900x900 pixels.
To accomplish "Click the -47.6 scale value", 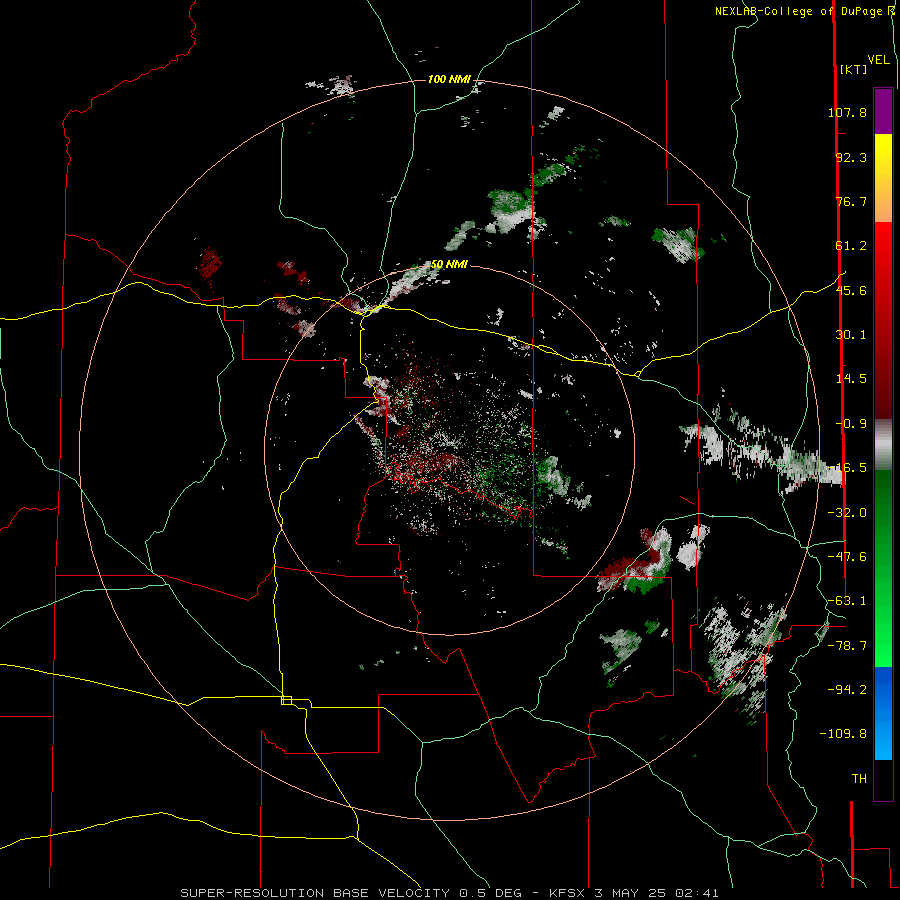I will point(847,557).
